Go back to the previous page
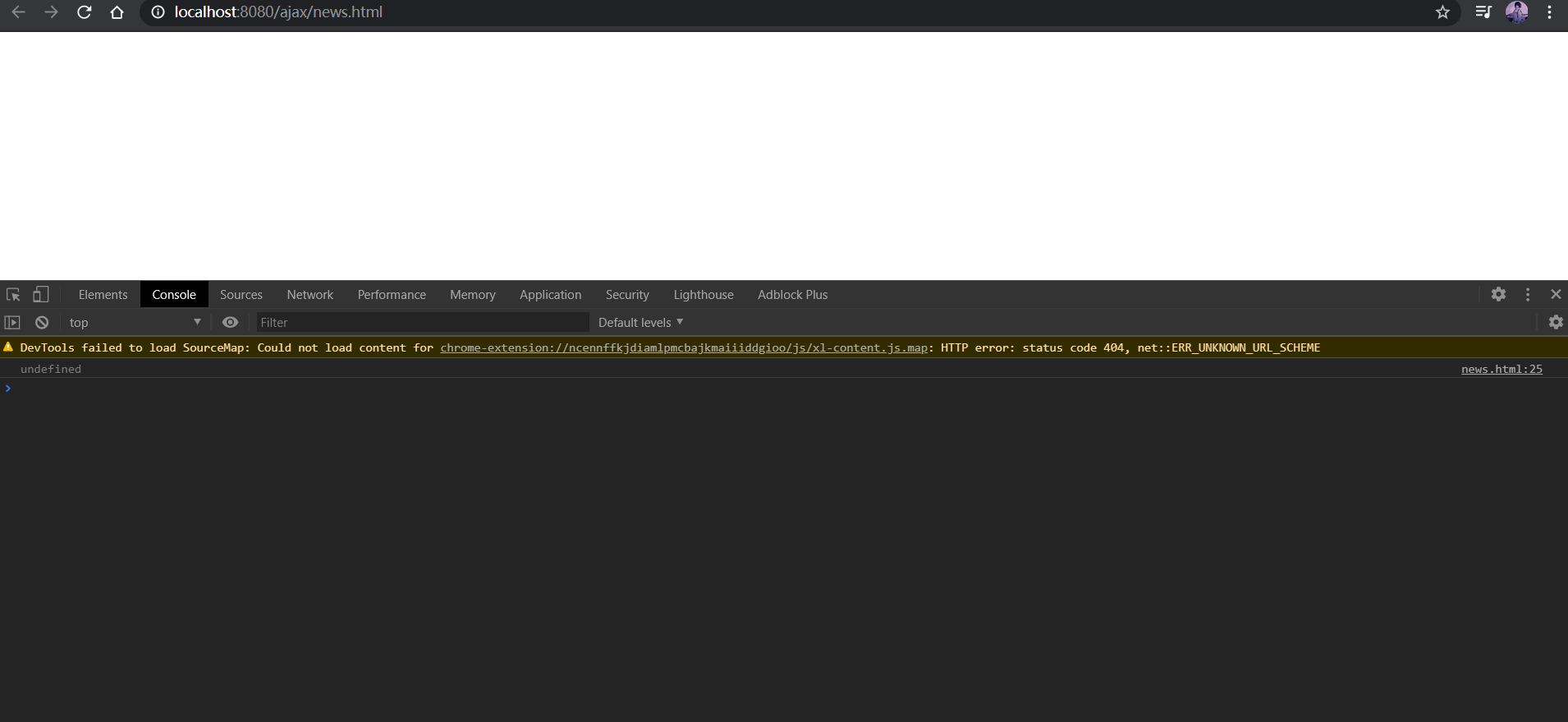The height and width of the screenshot is (722, 1568). (x=18, y=12)
